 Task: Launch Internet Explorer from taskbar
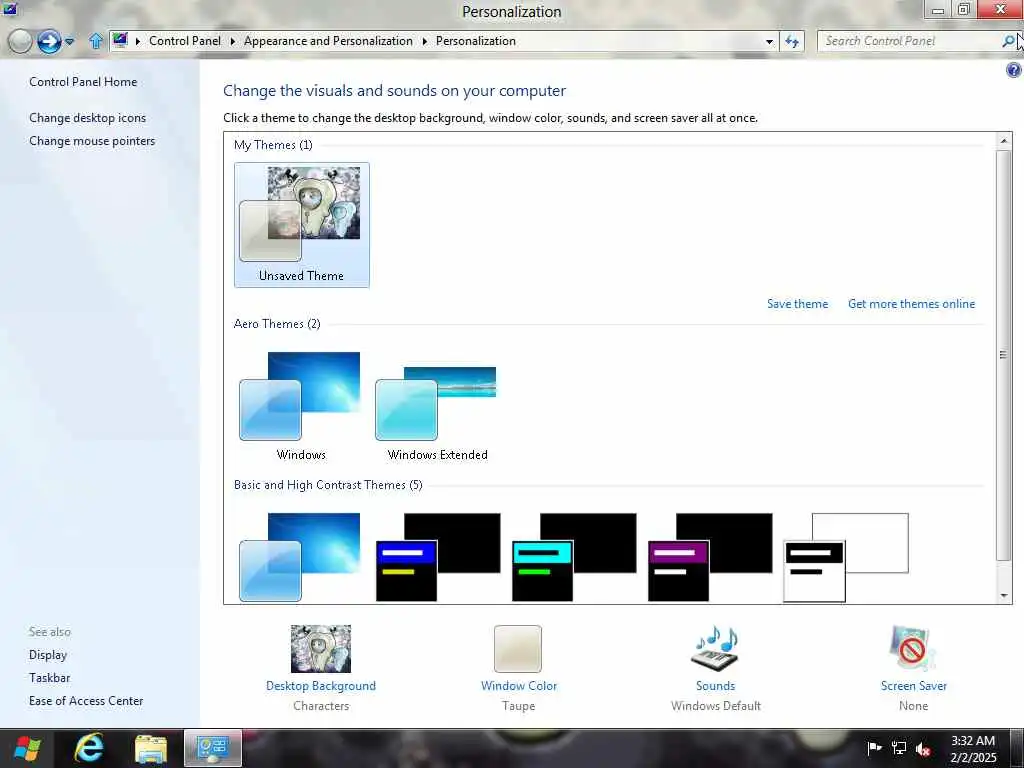89,748
